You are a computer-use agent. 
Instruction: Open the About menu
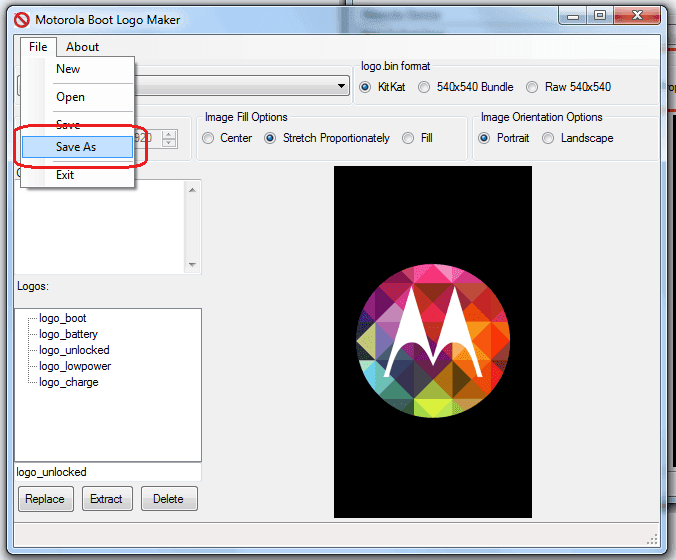[82, 47]
